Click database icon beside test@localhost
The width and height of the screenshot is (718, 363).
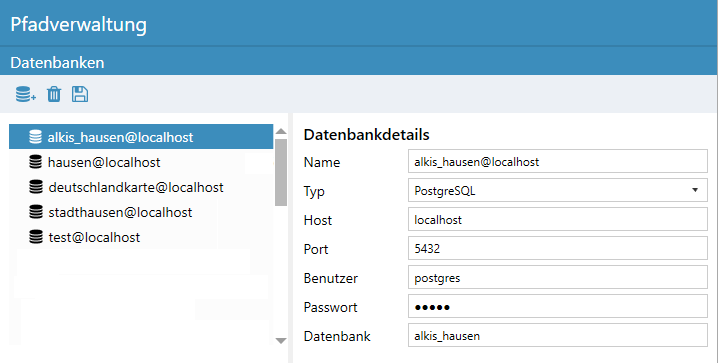(x=36, y=237)
